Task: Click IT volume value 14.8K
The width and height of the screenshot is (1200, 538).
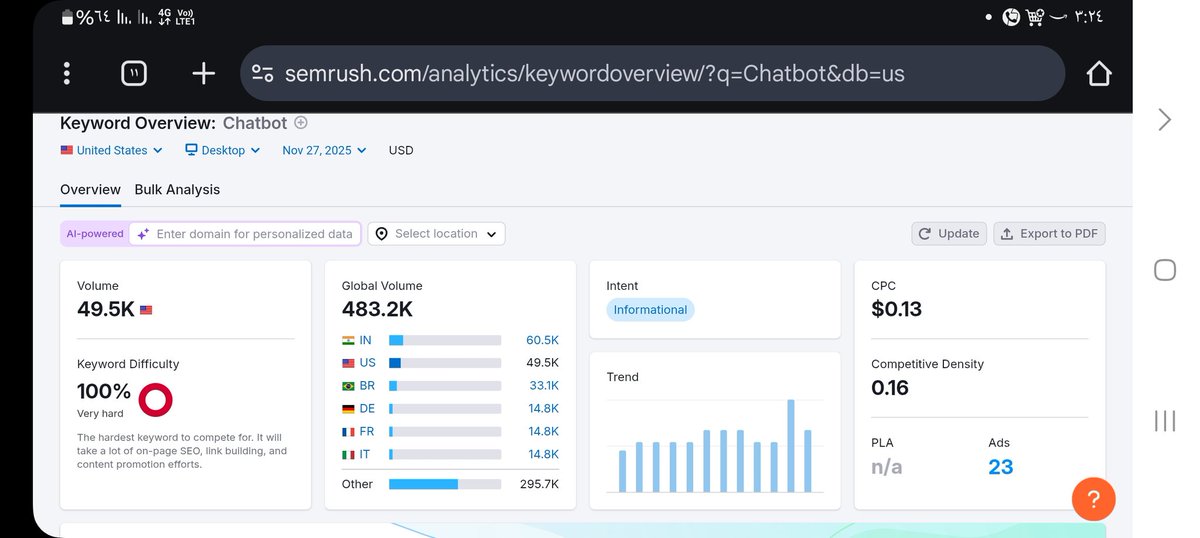Action: click(x=544, y=454)
